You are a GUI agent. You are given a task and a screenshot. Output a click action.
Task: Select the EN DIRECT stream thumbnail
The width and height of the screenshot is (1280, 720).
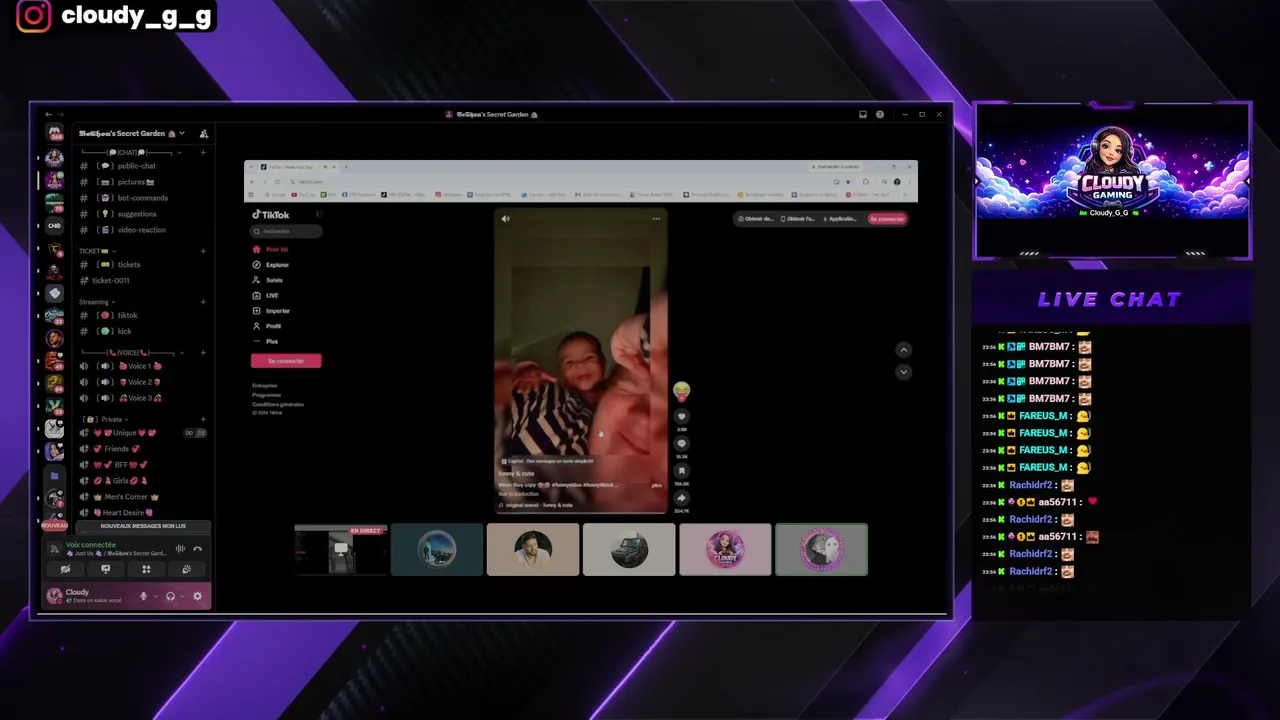coord(340,550)
